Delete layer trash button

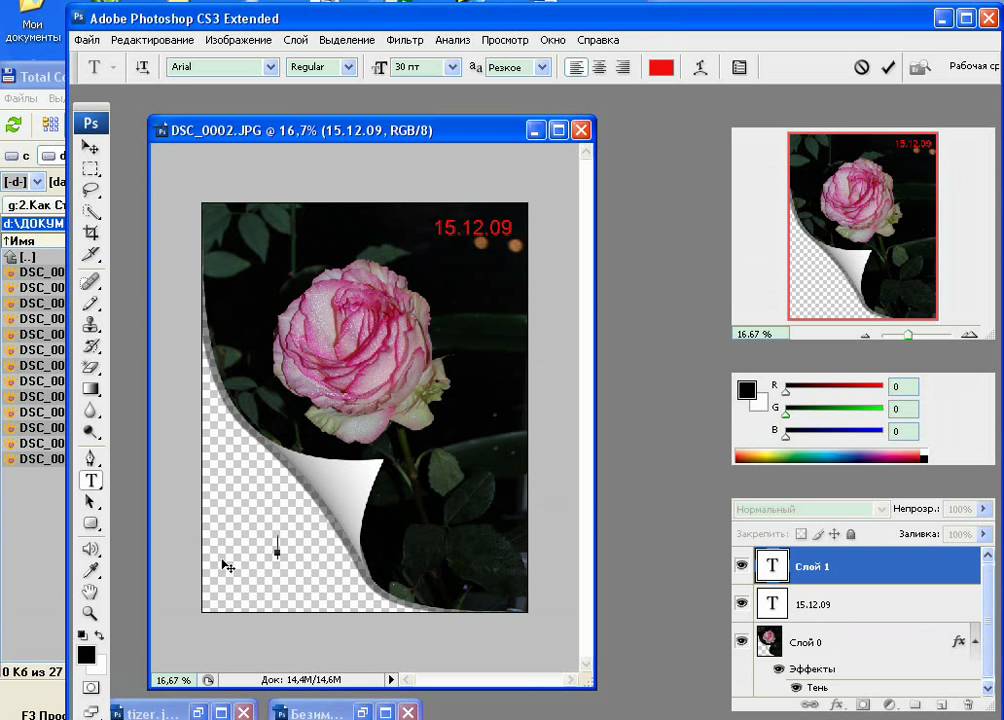(x=968, y=704)
